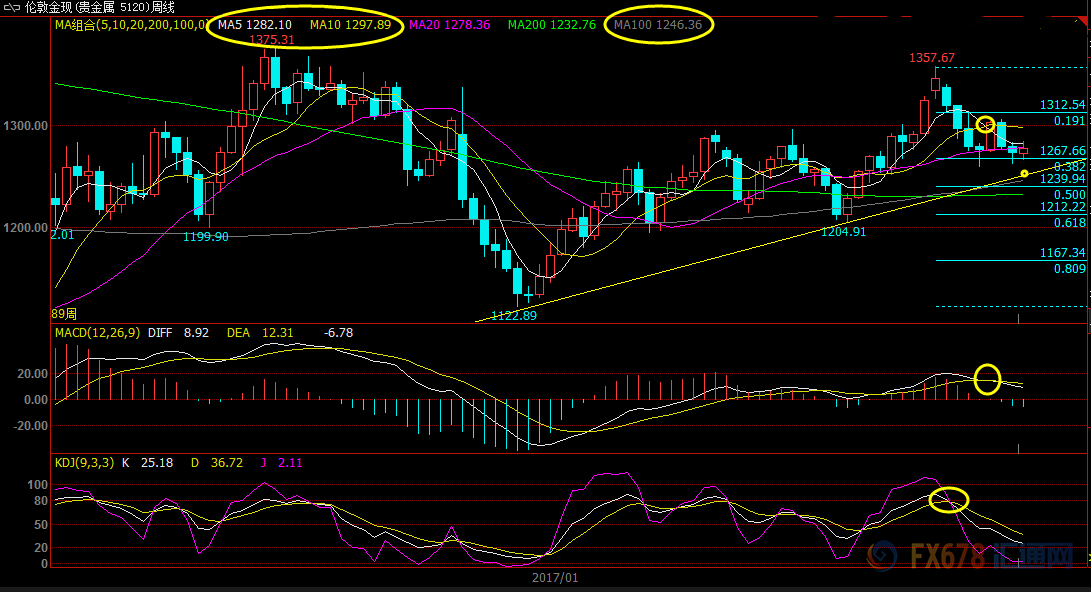Open the KDJ(9,3,3) indicator parameters
1091x592 pixels.
85,462
